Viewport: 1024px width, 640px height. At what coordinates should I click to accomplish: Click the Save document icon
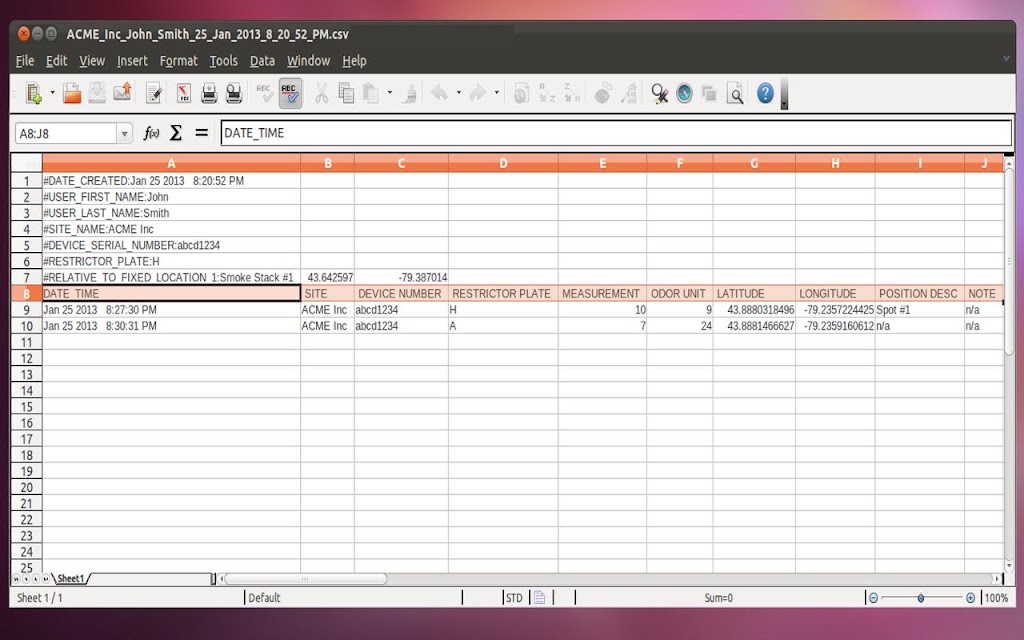click(97, 93)
